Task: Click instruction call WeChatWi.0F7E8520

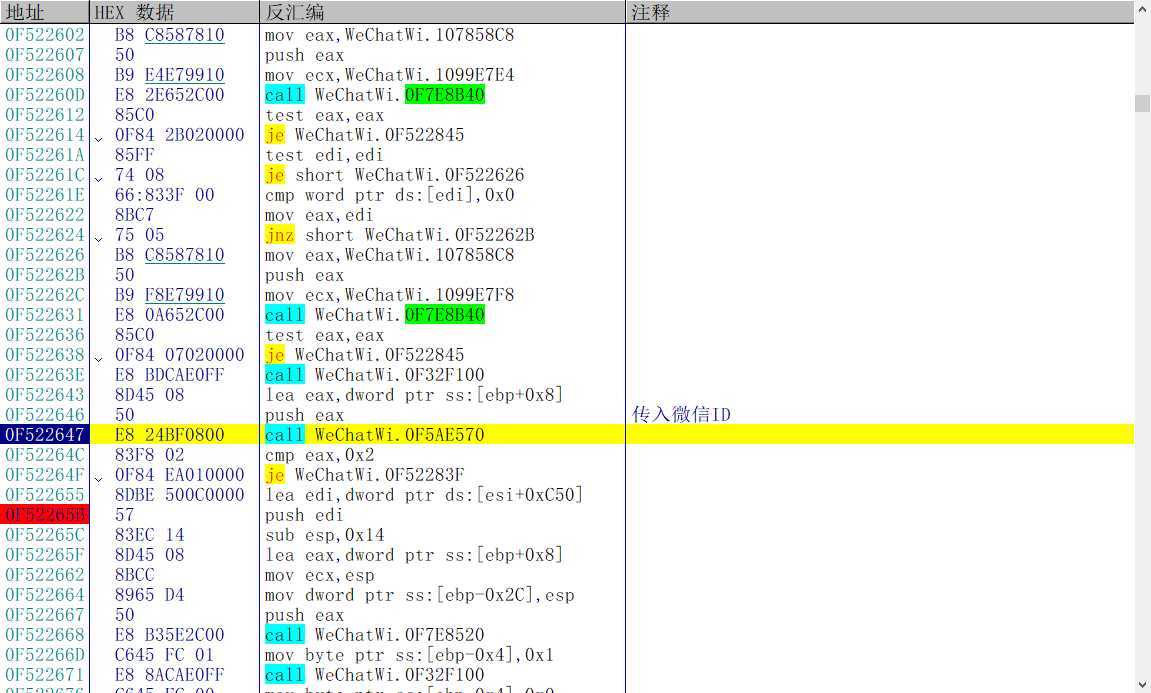Action: [x=374, y=635]
